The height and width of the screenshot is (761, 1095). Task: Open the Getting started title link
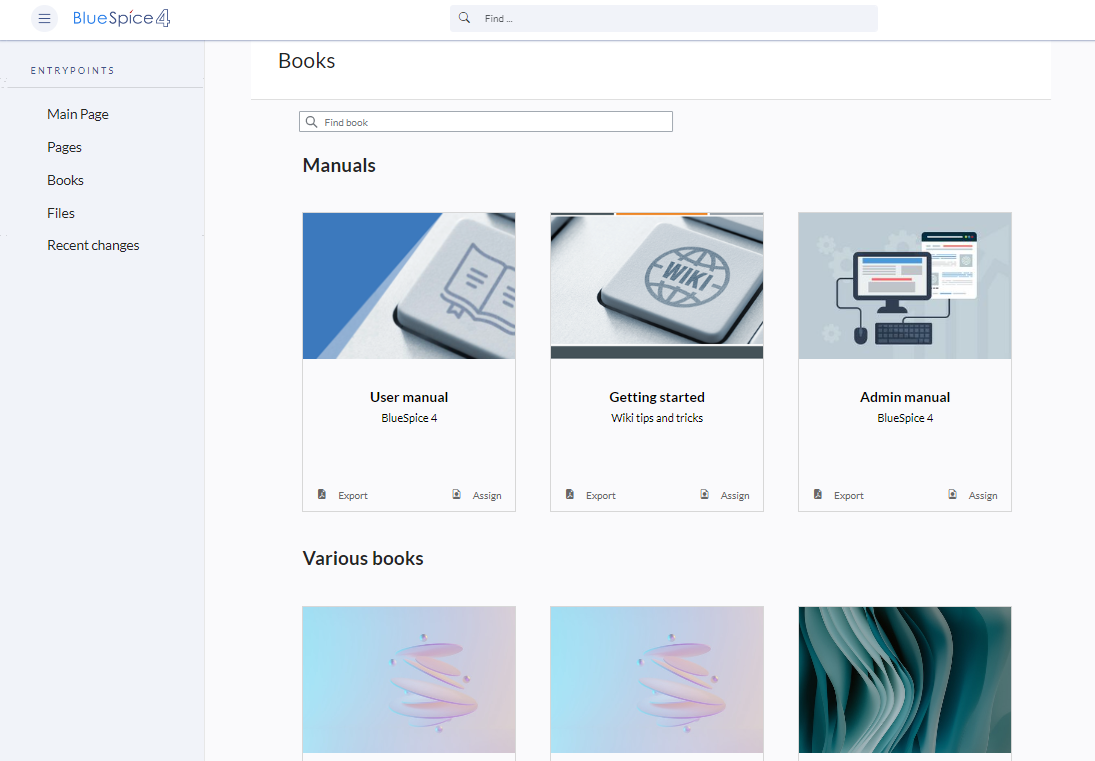[x=657, y=397]
